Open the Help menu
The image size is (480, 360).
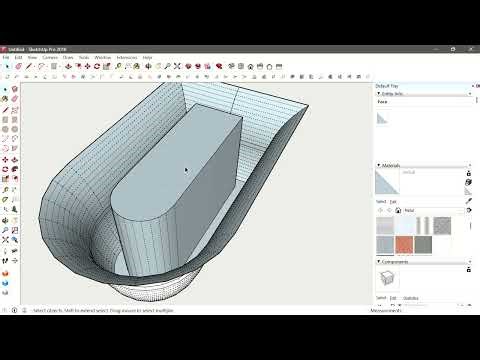click(147, 58)
